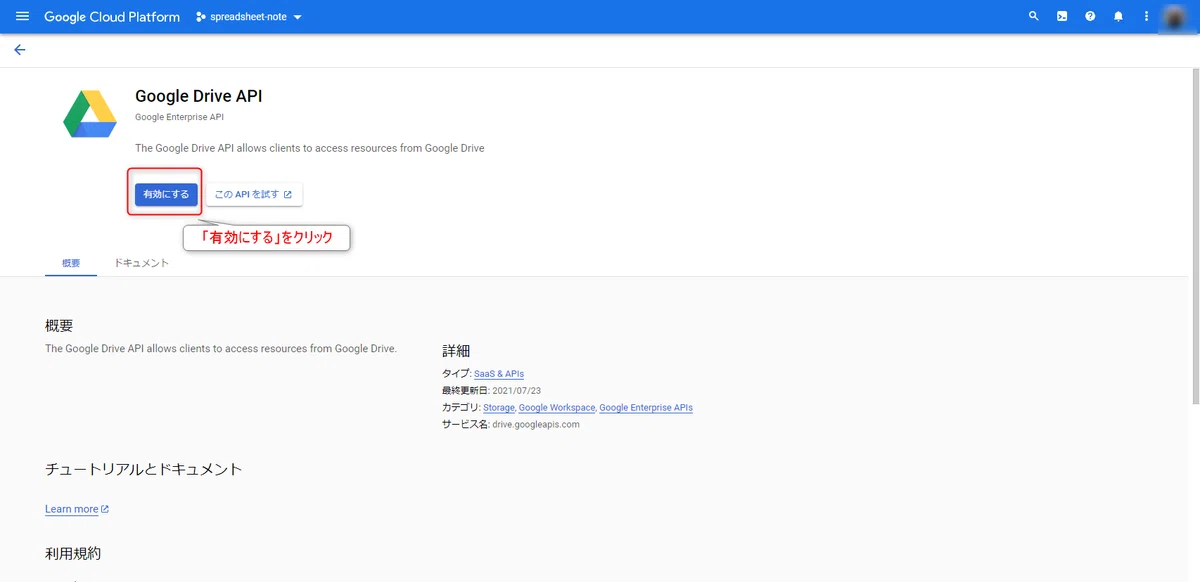The width and height of the screenshot is (1200, 582).
Task: Open the Storage category link
Action: (499, 408)
